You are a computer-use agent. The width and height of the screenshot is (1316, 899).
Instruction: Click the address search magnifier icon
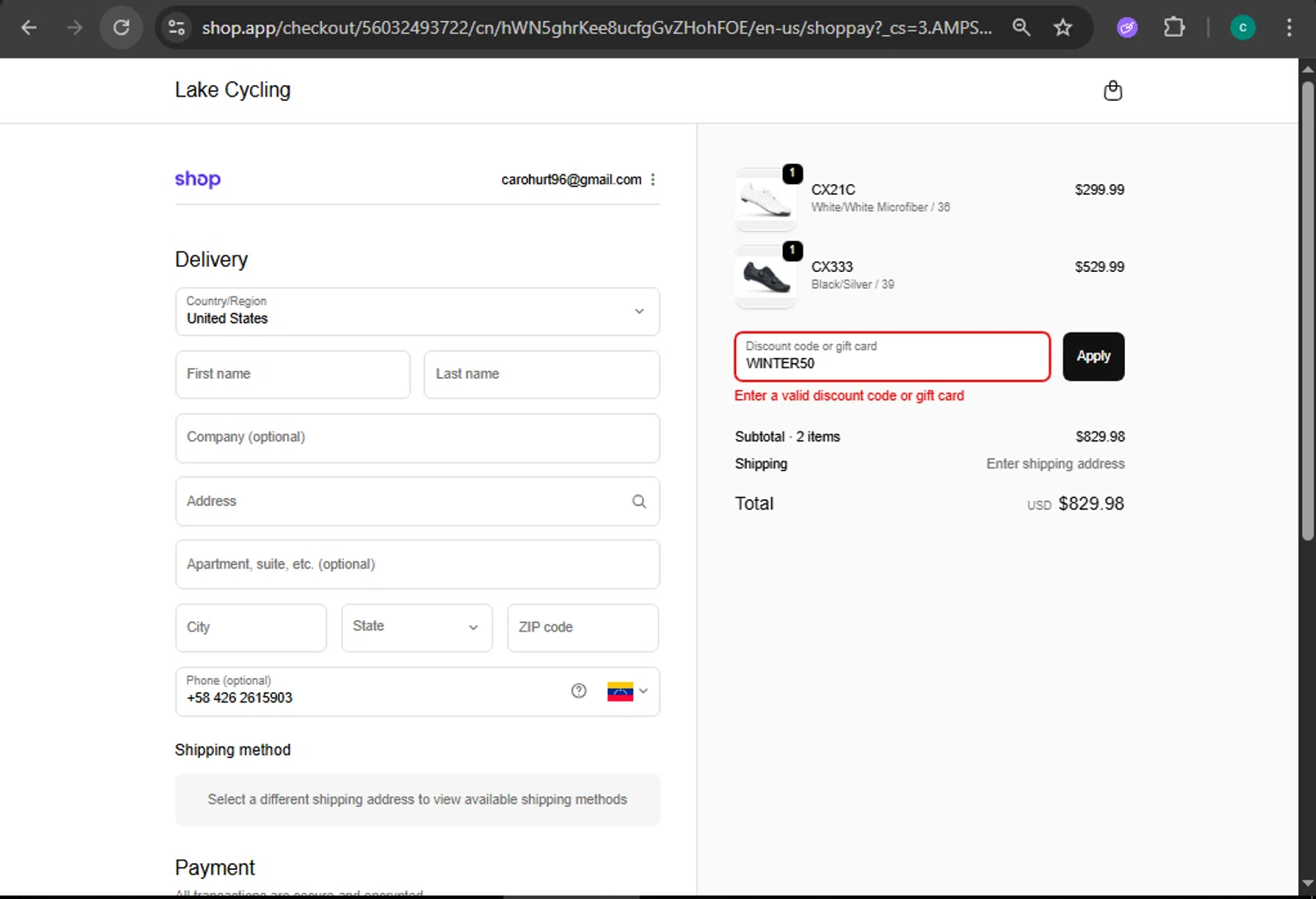click(x=639, y=502)
